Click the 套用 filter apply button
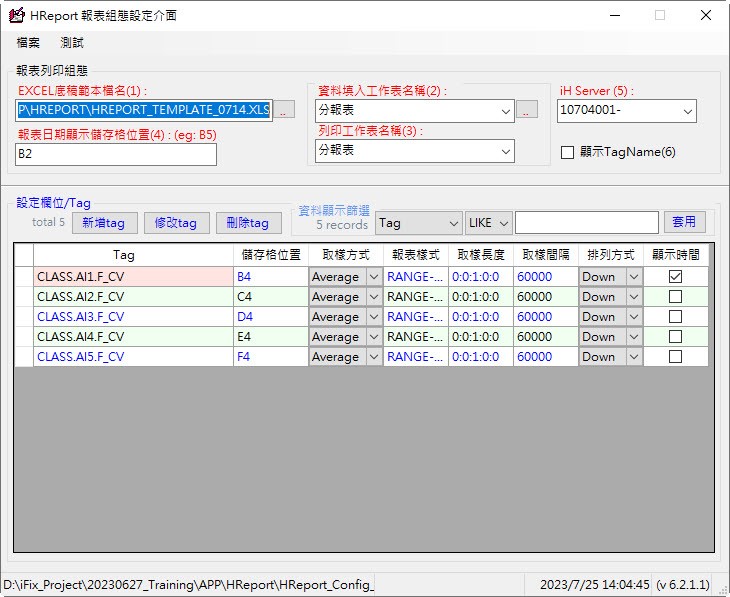 [x=684, y=222]
